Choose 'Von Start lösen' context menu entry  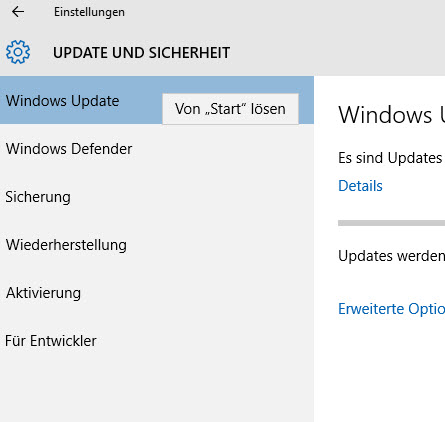click(230, 109)
